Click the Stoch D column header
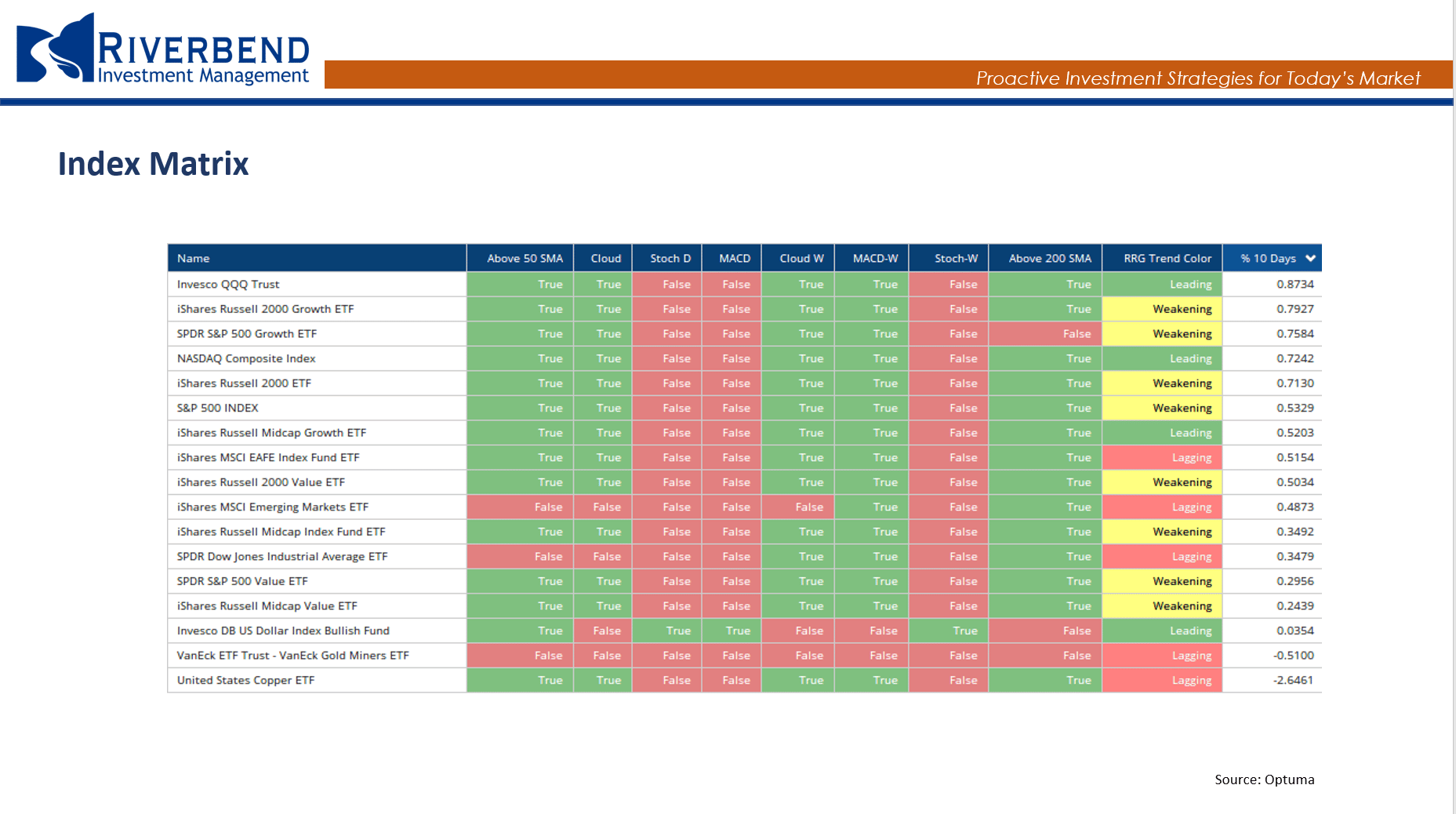The width and height of the screenshot is (1456, 814). pos(667,258)
